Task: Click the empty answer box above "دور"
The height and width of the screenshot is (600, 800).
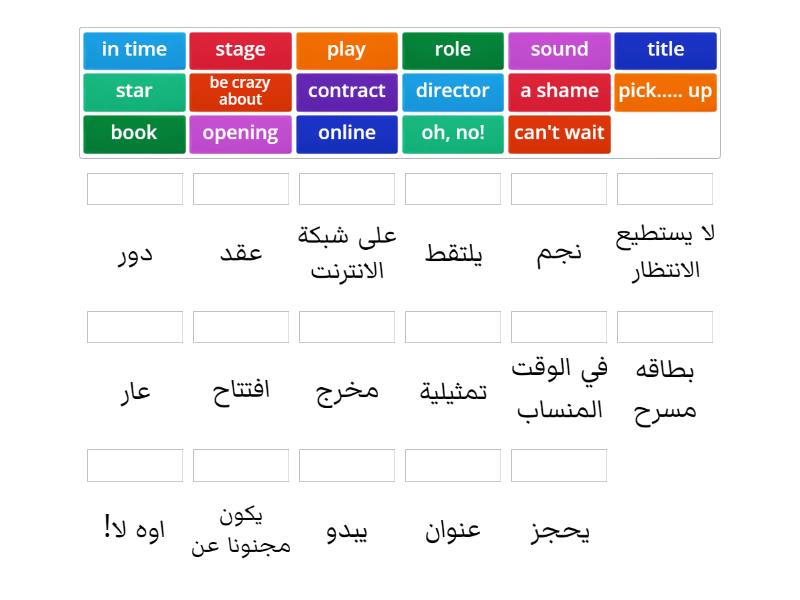Action: tap(135, 189)
